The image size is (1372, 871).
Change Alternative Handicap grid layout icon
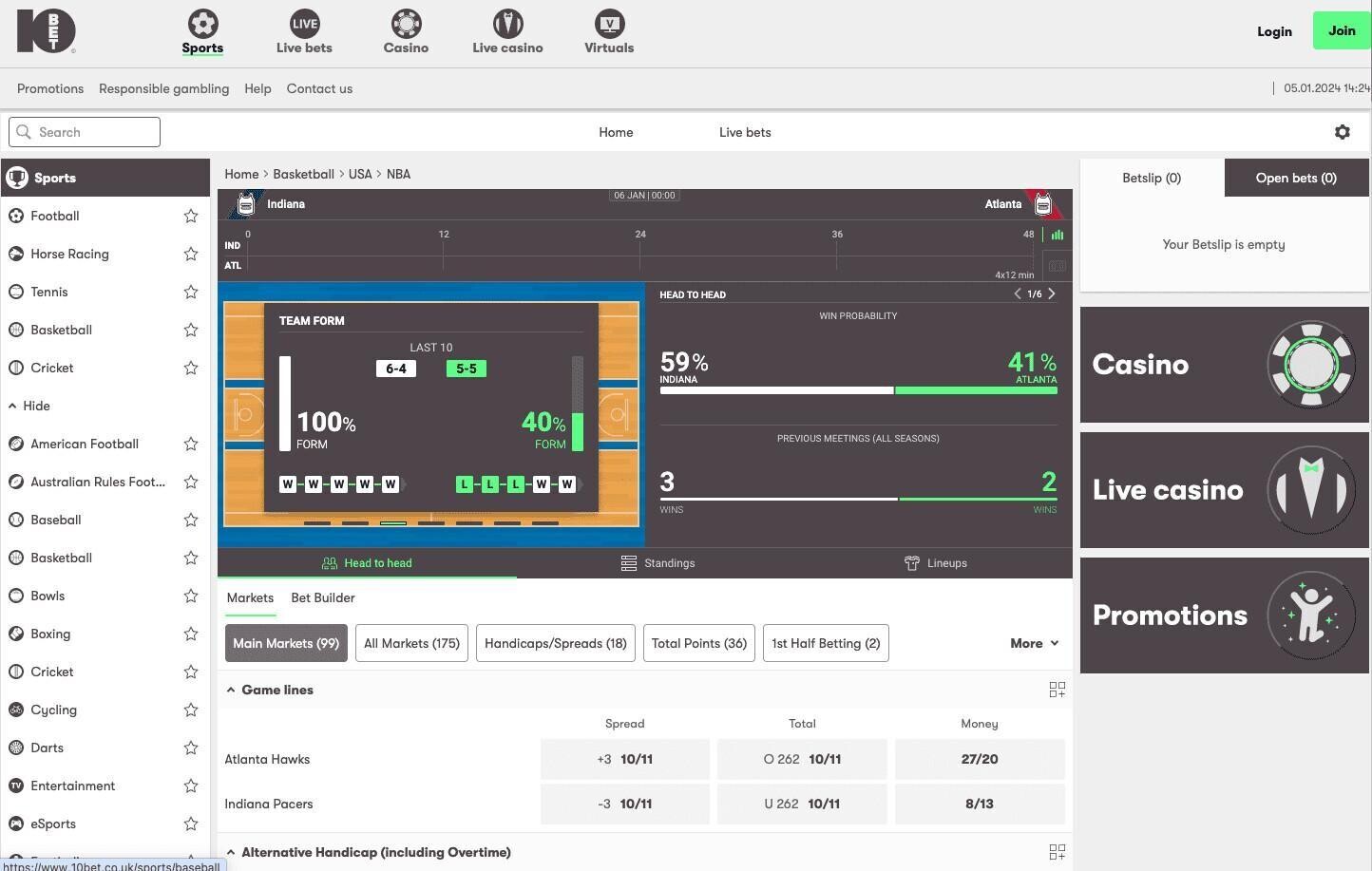[1057, 852]
